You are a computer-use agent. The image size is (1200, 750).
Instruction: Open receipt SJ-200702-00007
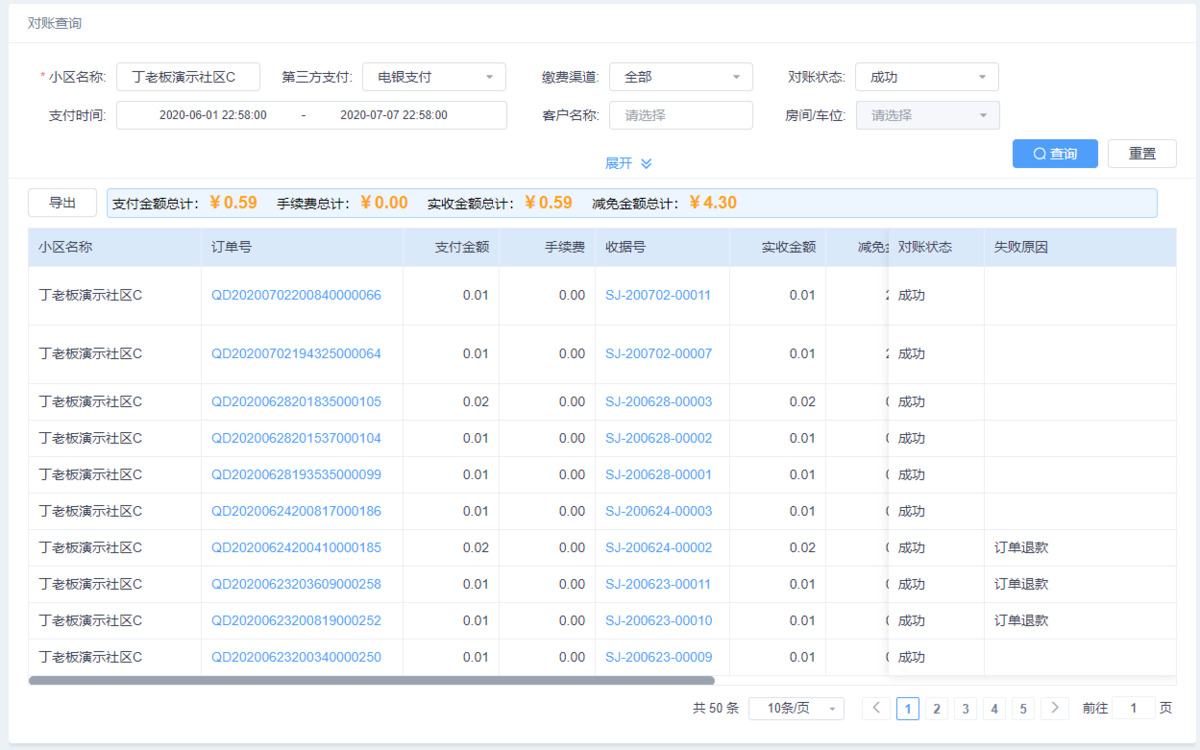point(659,354)
